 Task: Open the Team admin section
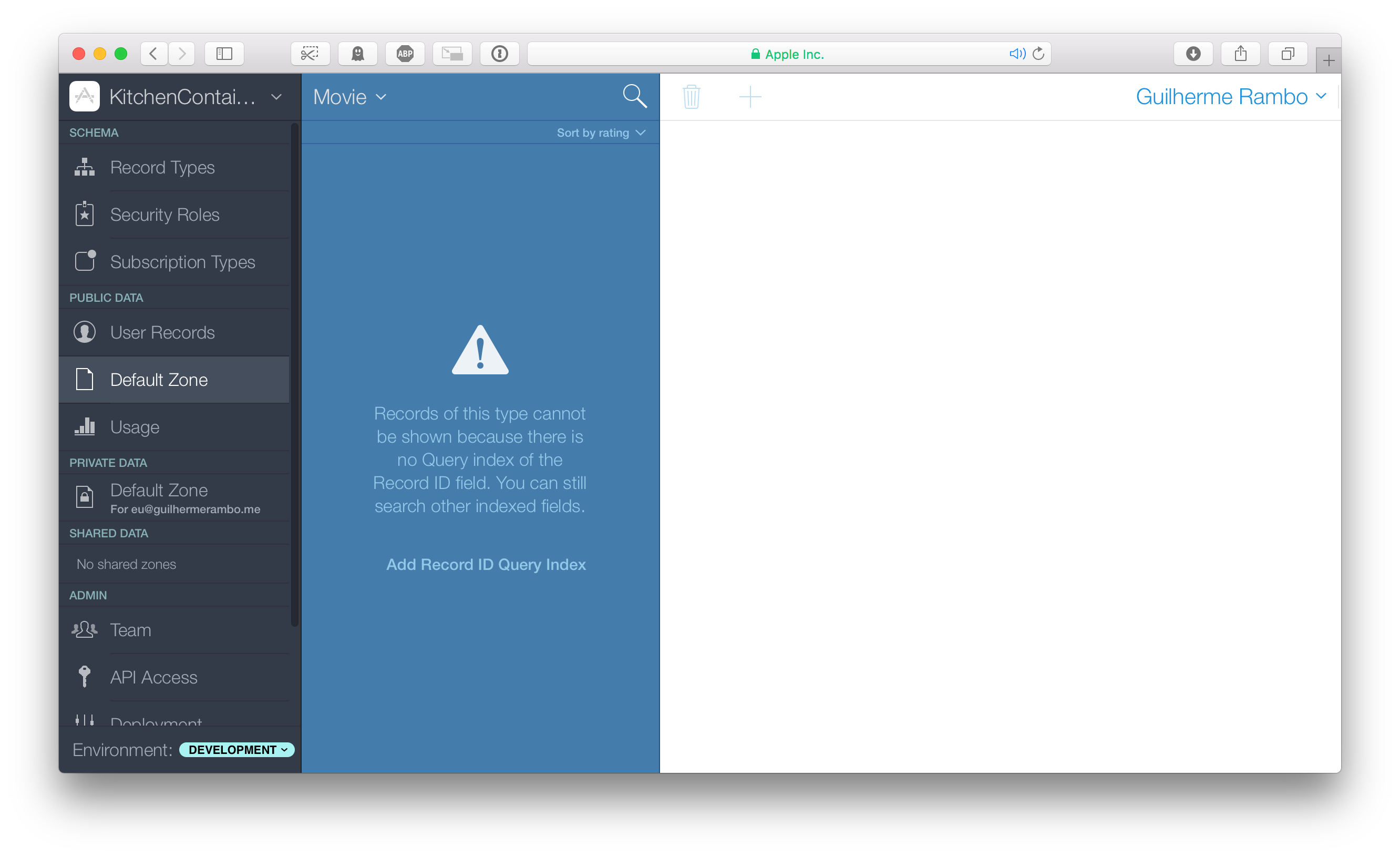[x=130, y=630]
